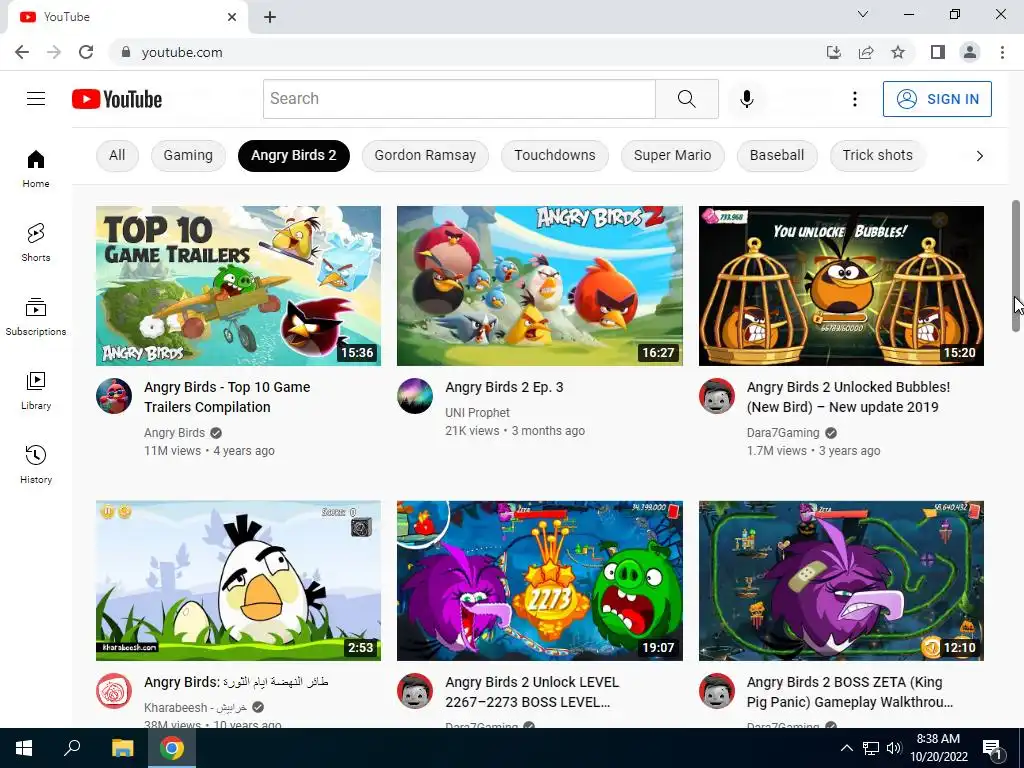Open Angry Birds channel avatar
Screen dimensions: 1024x768
click(114, 396)
